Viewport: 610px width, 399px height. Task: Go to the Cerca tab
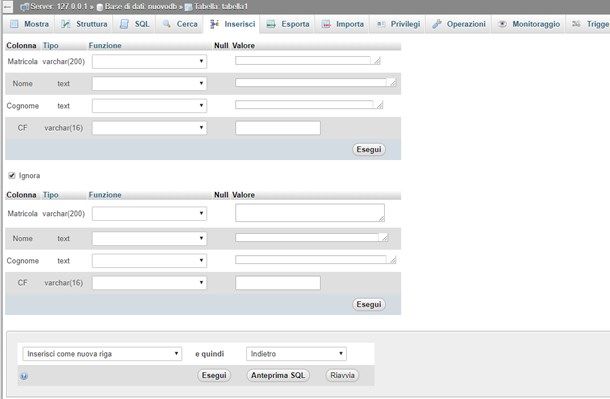tap(179, 24)
